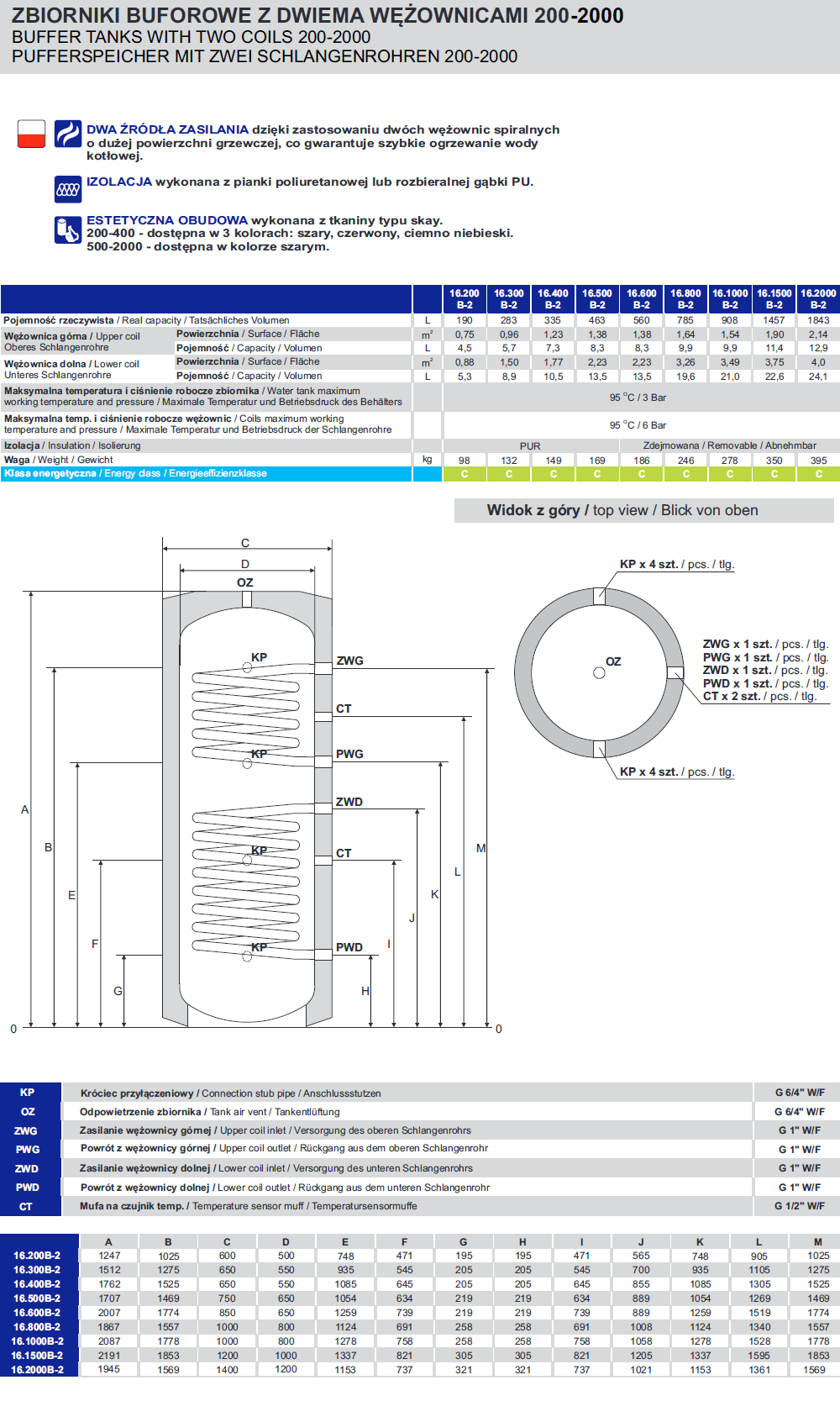Click the 'ZWD' connection label on tank drawing
This screenshot has height=1401, width=840.
[x=349, y=802]
